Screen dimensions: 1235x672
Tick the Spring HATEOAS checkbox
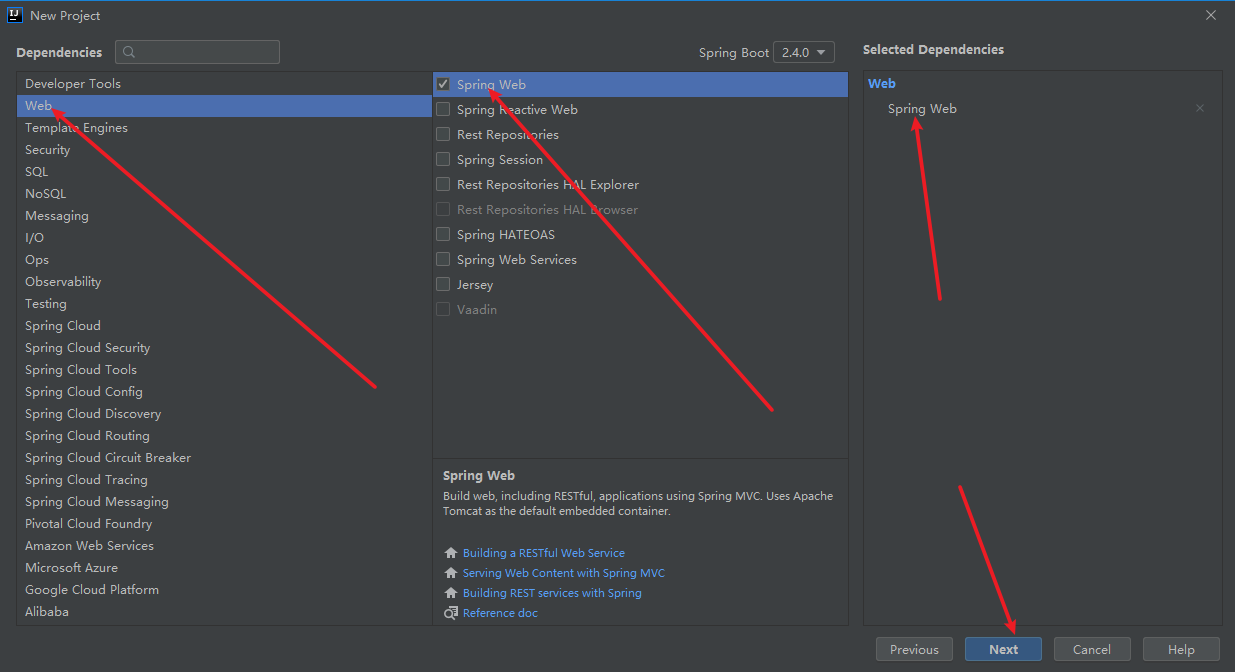pyautogui.click(x=443, y=235)
